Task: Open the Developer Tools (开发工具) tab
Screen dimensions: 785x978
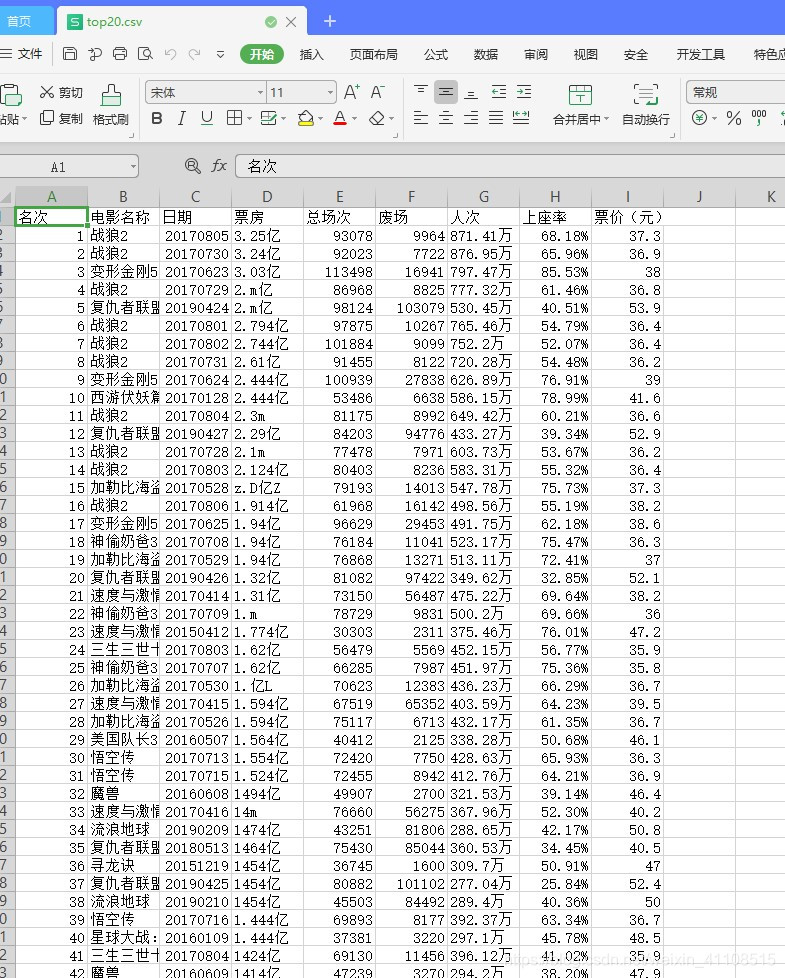Action: point(701,54)
